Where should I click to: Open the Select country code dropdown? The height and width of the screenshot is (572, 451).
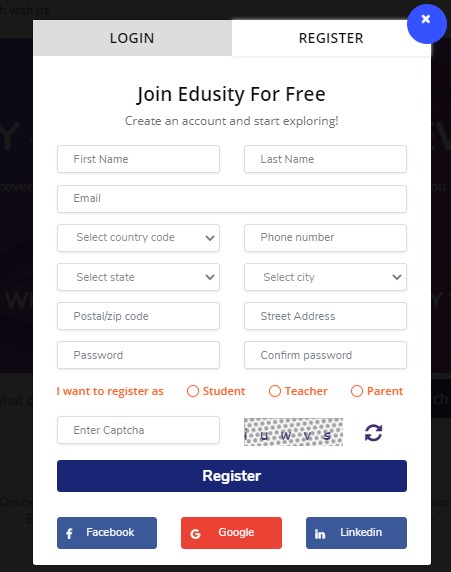138,238
